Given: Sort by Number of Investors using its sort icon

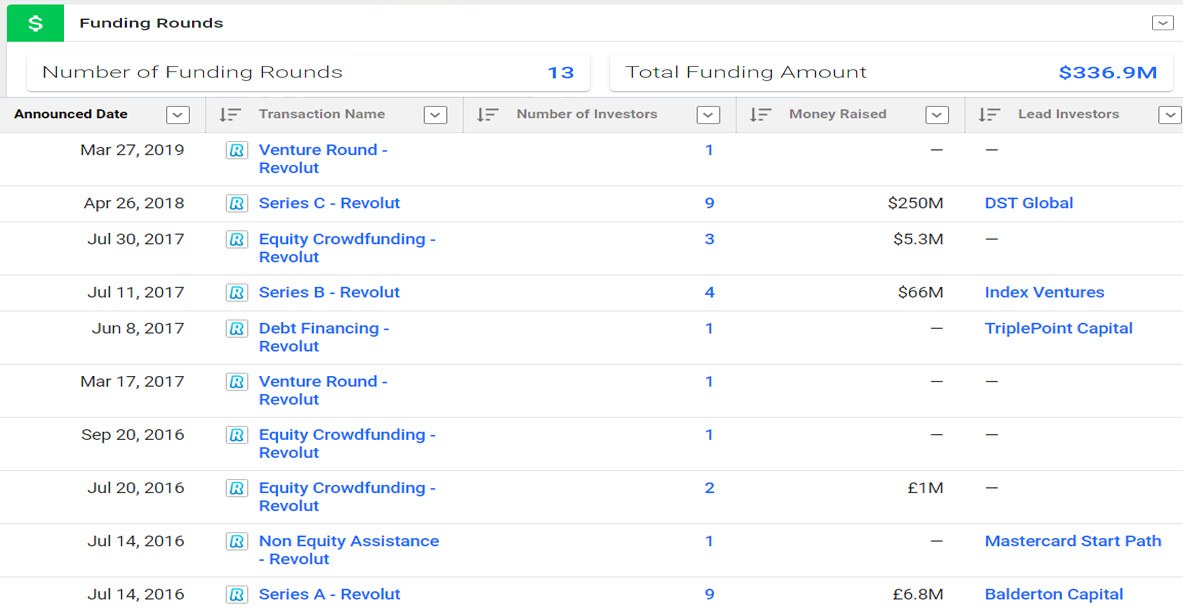Looking at the screenshot, I should tap(488, 114).
